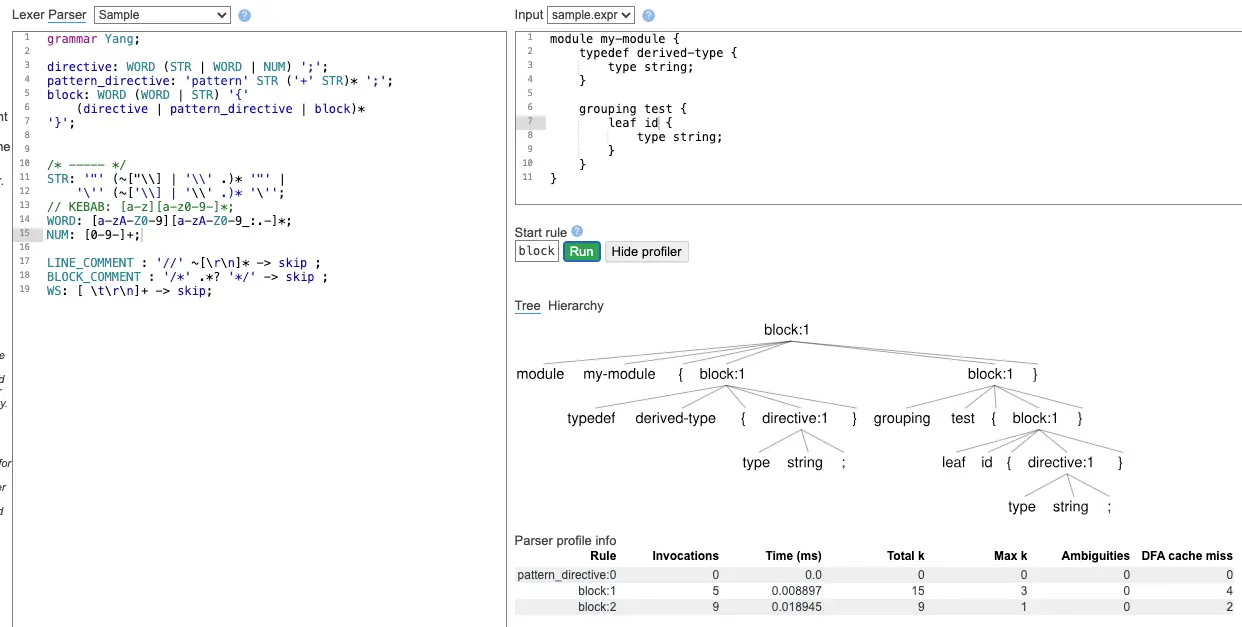The width and height of the screenshot is (1242, 627).
Task: Click the DFA cache miss column header
Action: point(1187,556)
